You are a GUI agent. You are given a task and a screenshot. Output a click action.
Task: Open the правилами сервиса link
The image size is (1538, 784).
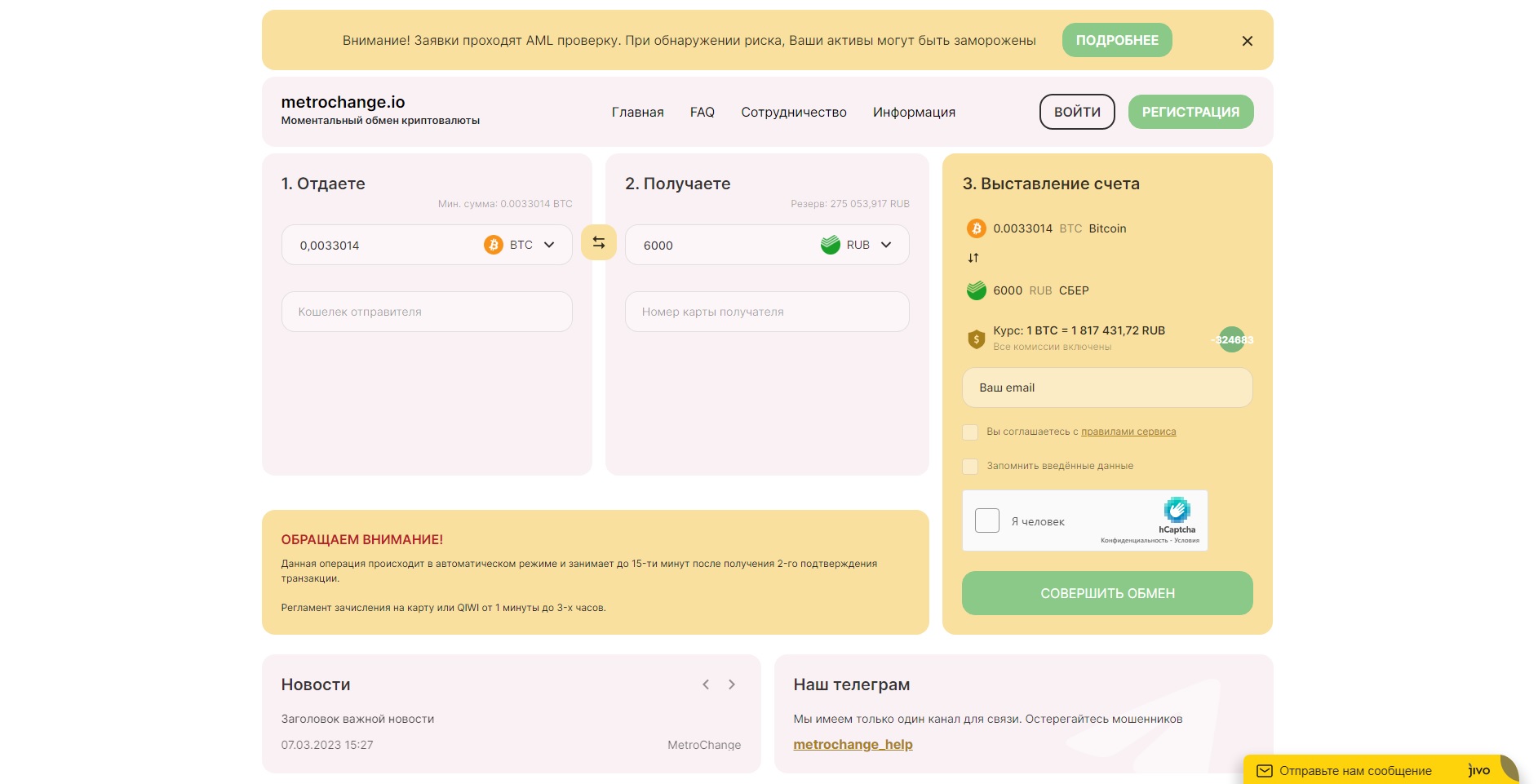1128,432
